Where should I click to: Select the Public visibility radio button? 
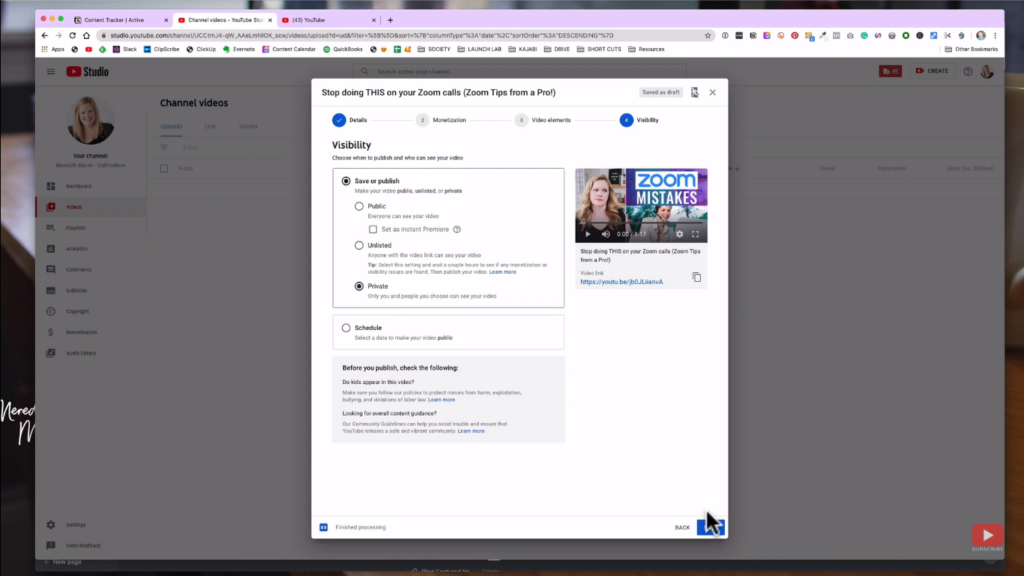(x=359, y=206)
